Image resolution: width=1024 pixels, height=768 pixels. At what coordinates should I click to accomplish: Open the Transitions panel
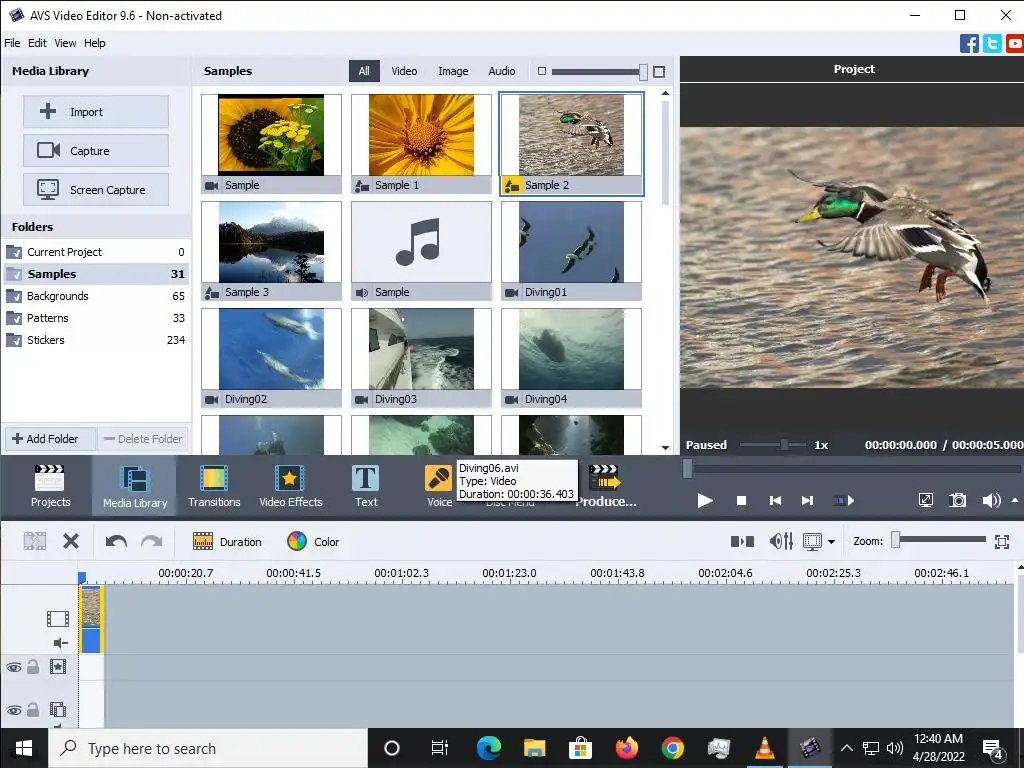tap(214, 486)
